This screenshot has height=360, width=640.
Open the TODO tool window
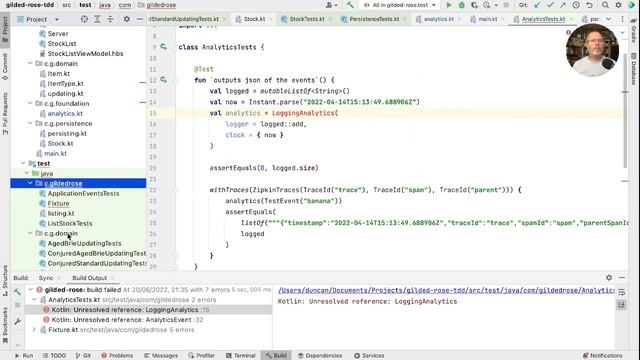(54, 356)
